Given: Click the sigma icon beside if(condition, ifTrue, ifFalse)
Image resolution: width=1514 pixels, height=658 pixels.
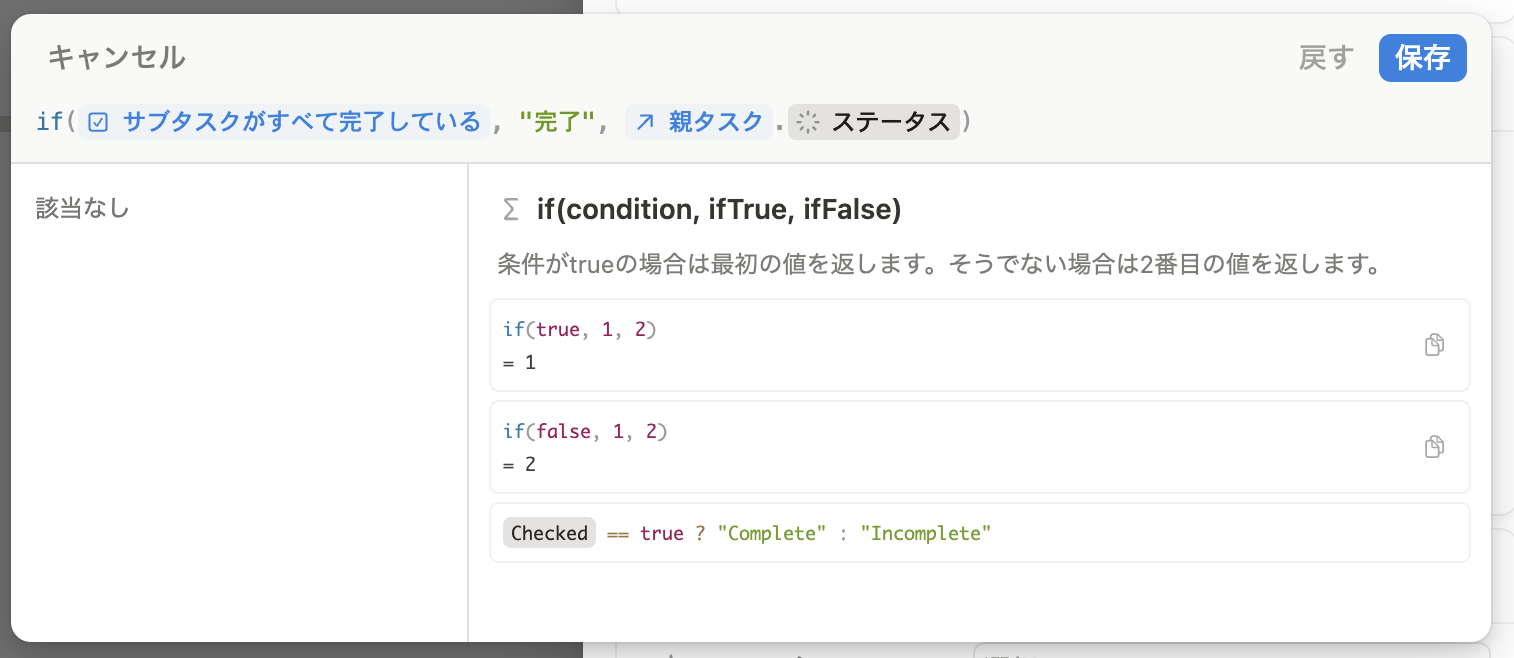Looking at the screenshot, I should [x=510, y=210].
